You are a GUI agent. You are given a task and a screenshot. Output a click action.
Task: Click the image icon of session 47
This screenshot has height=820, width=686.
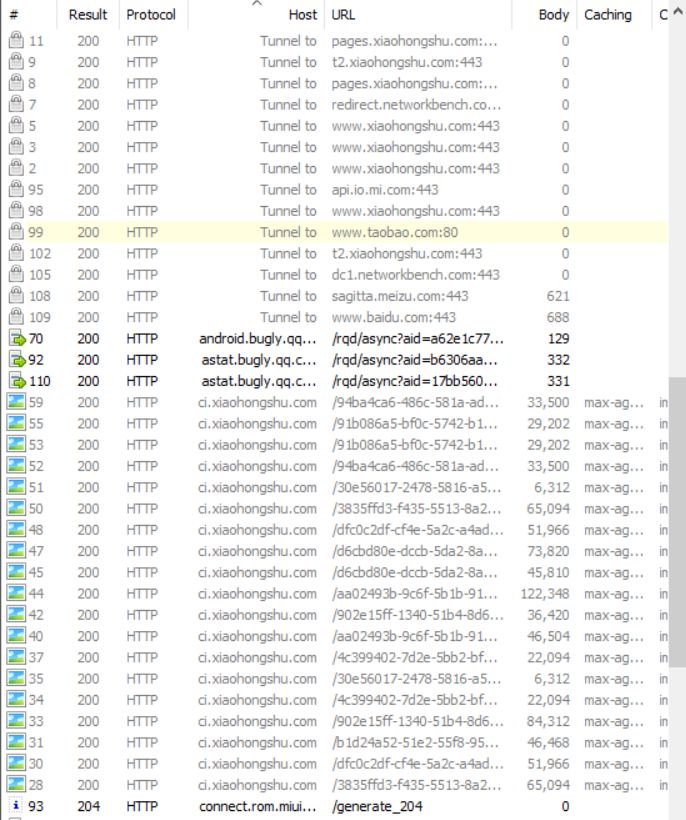[16, 551]
